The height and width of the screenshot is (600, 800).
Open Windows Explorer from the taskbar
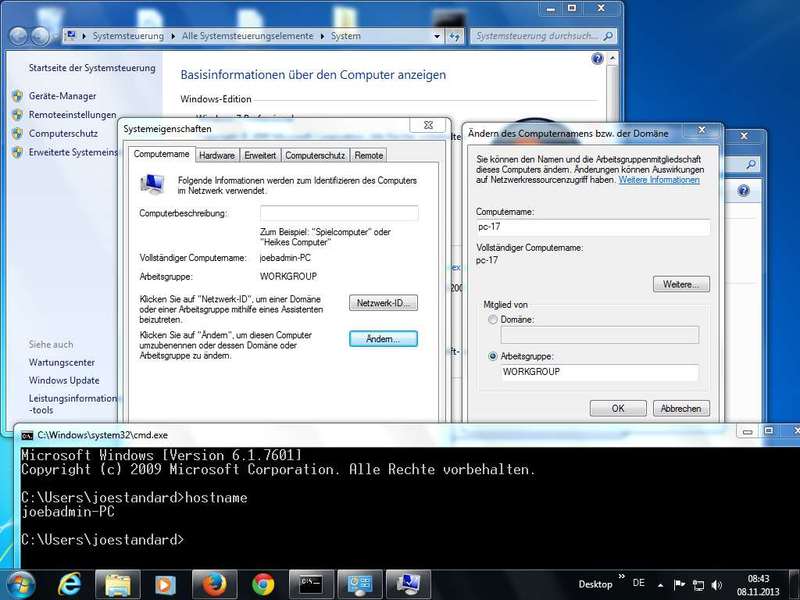pyautogui.click(x=118, y=583)
